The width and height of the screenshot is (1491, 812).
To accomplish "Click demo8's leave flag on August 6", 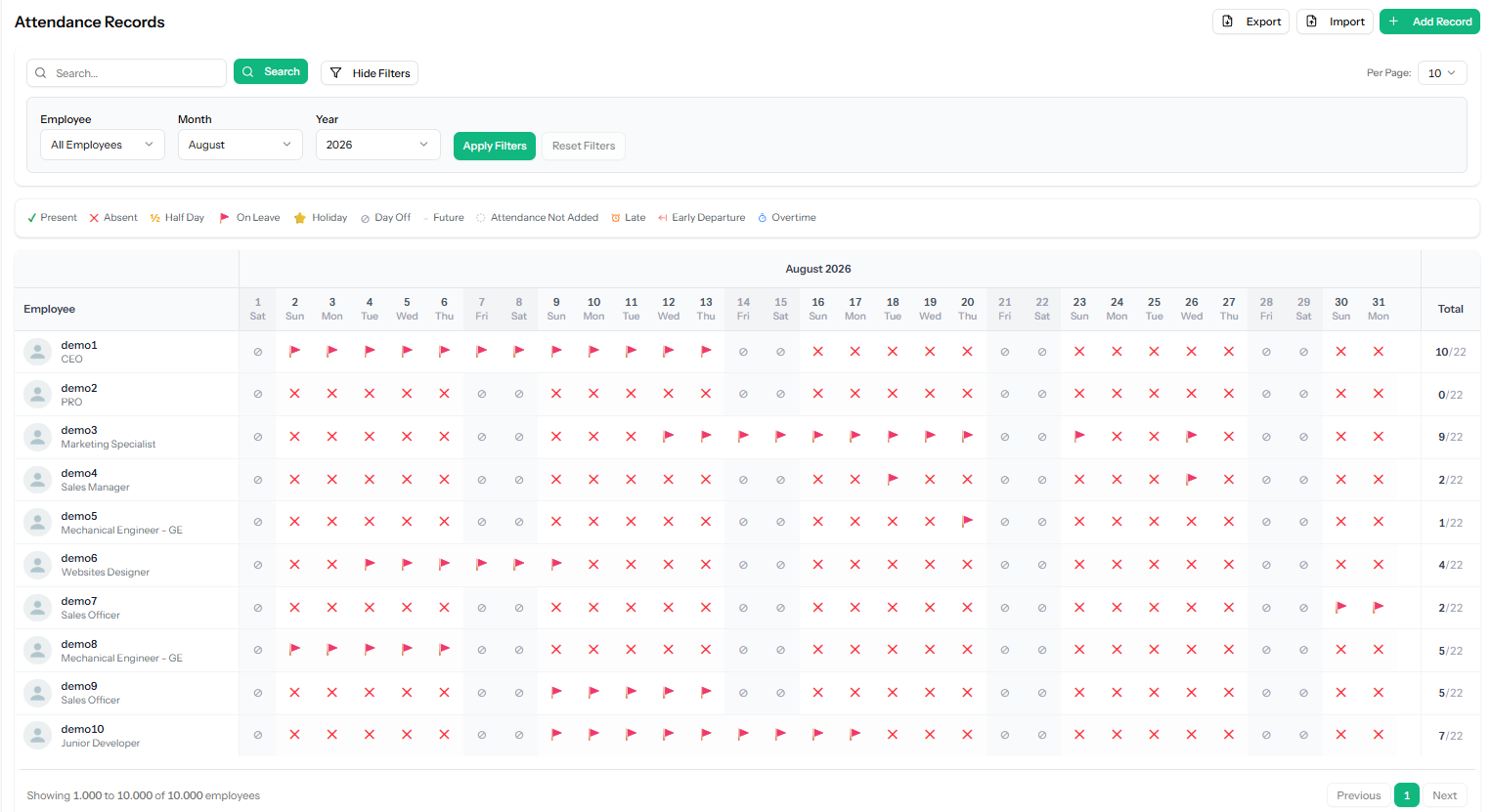I will (445, 650).
